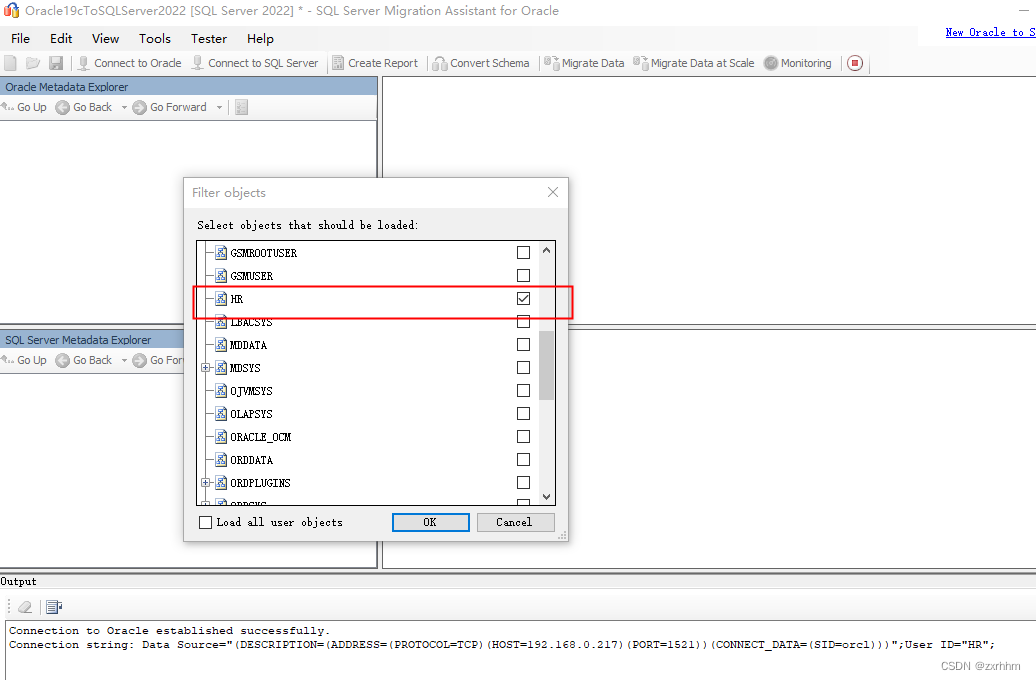Click Migrate Data toolbar button

click(584, 63)
